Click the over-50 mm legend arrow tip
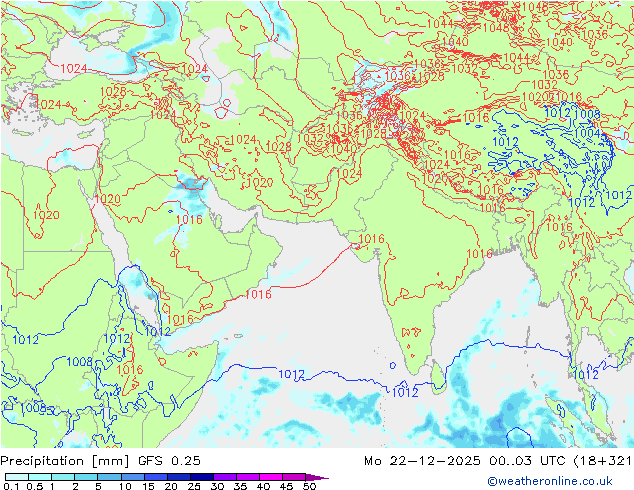Viewport: 634px width, 490px height. tap(317, 477)
